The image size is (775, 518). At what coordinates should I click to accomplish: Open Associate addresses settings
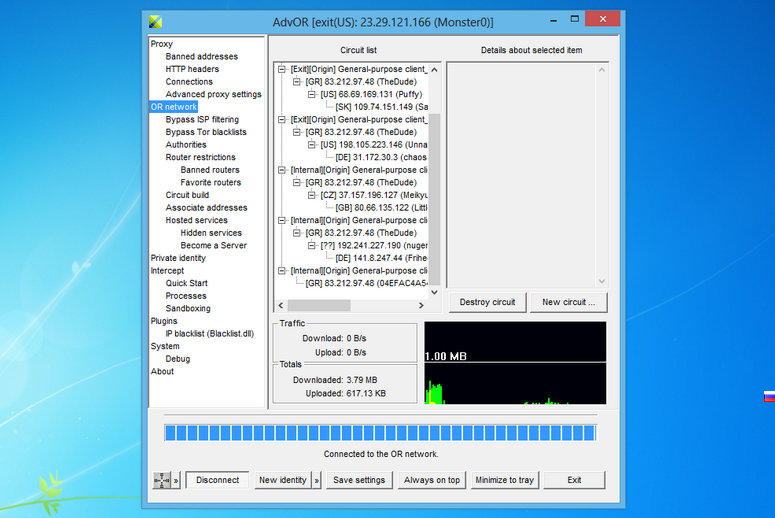207,208
